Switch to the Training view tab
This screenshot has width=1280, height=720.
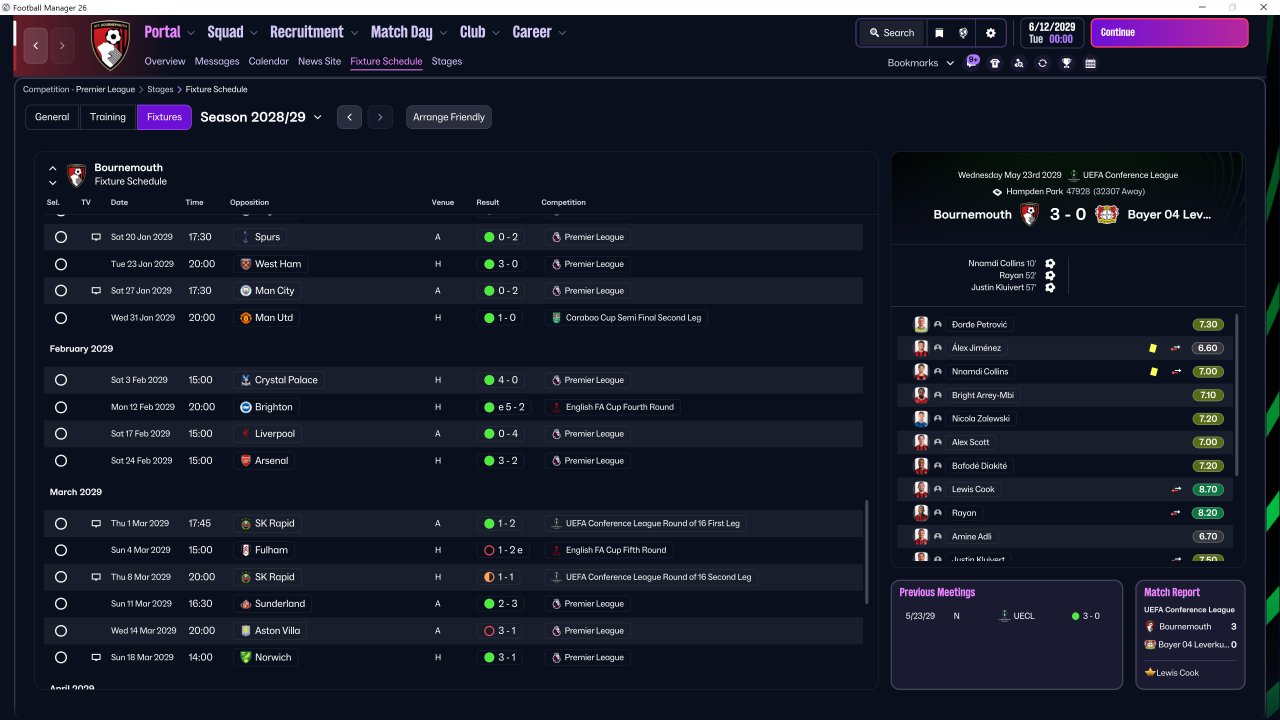(x=108, y=117)
